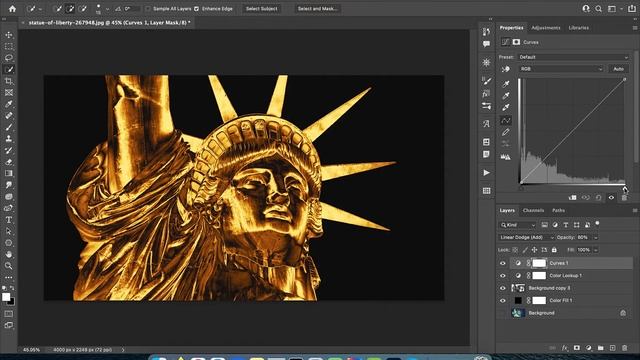
Task: Select the Crop tool
Action: tap(9, 81)
